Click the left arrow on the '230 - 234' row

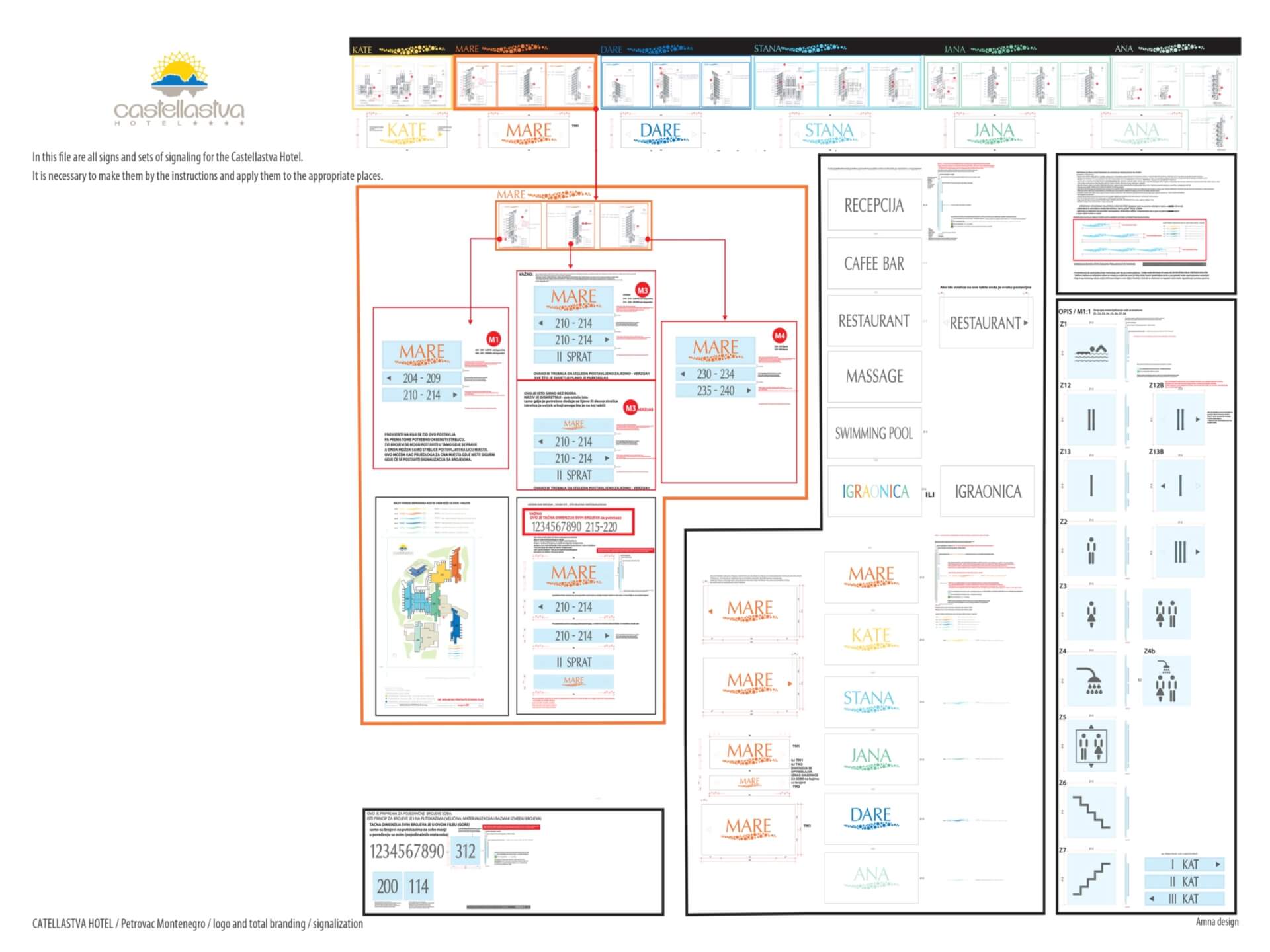tap(683, 374)
